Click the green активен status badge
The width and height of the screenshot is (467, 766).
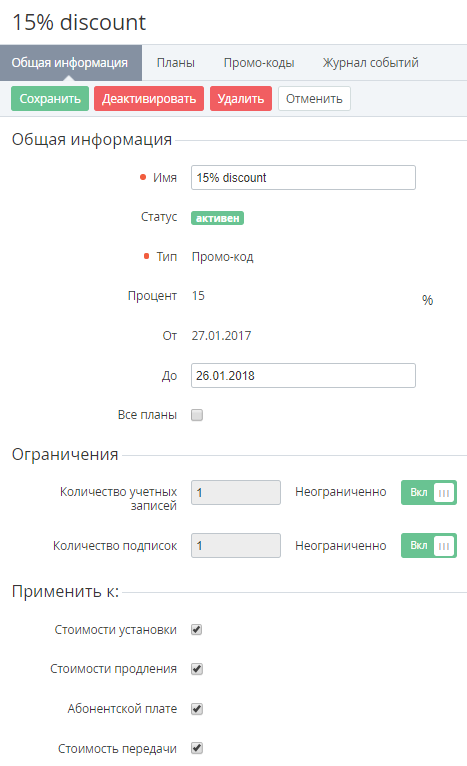coord(217,218)
